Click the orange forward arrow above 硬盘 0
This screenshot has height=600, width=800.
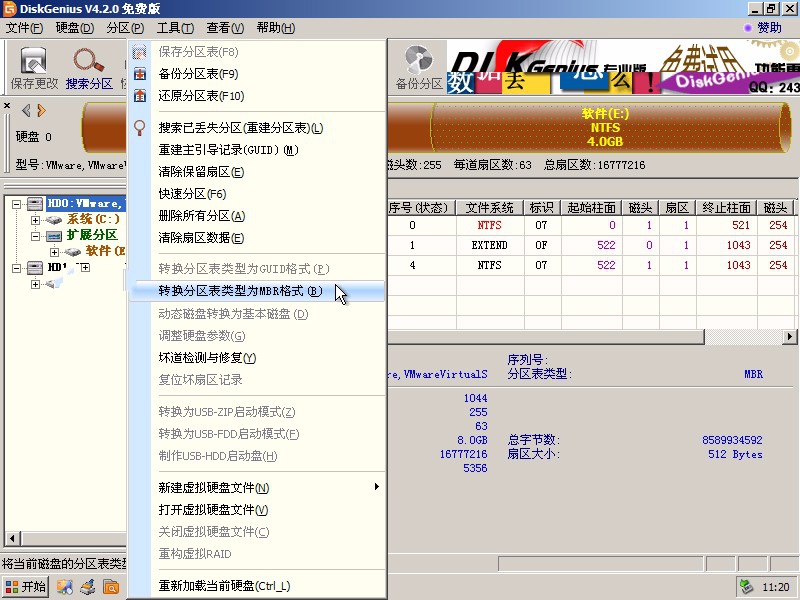[x=40, y=110]
